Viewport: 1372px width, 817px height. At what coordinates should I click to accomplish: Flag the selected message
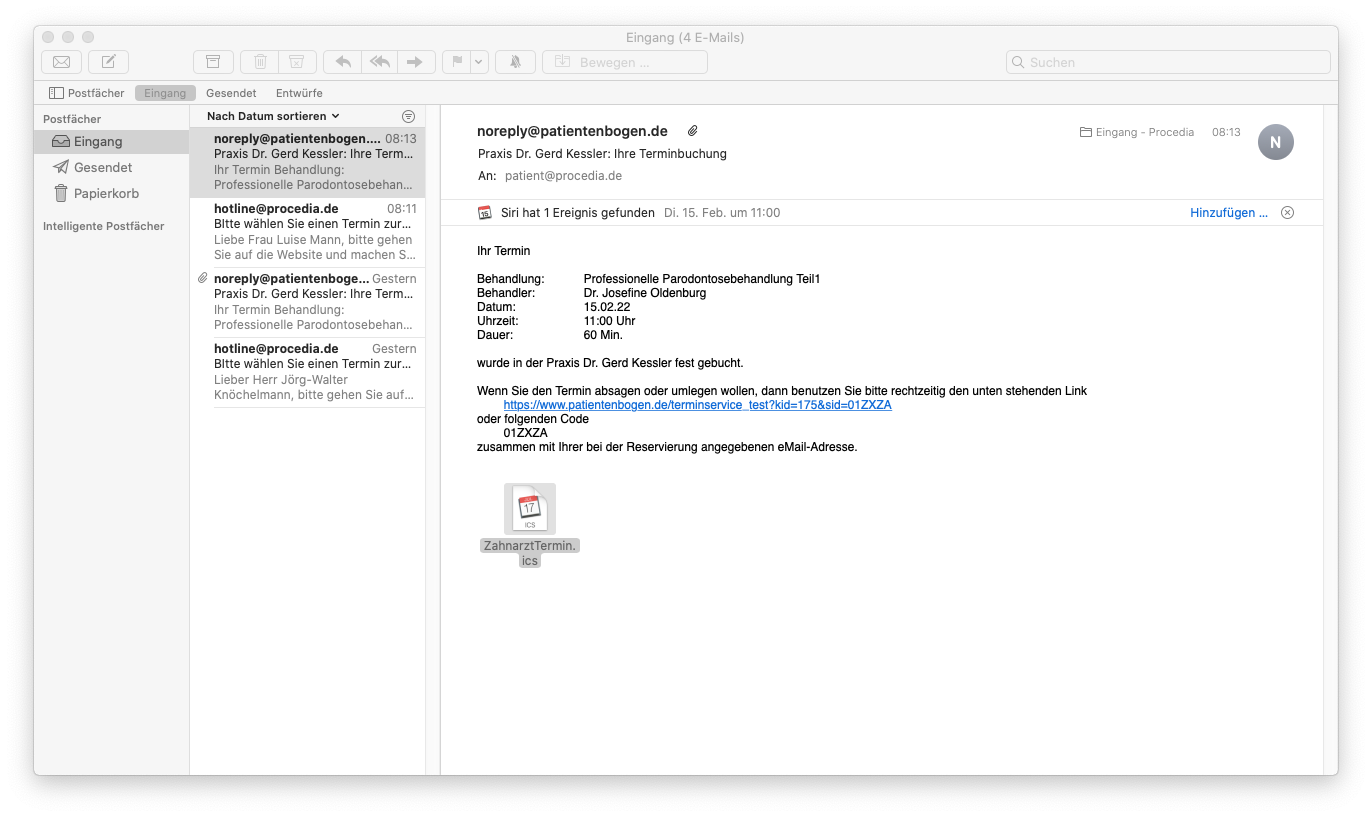click(x=457, y=62)
